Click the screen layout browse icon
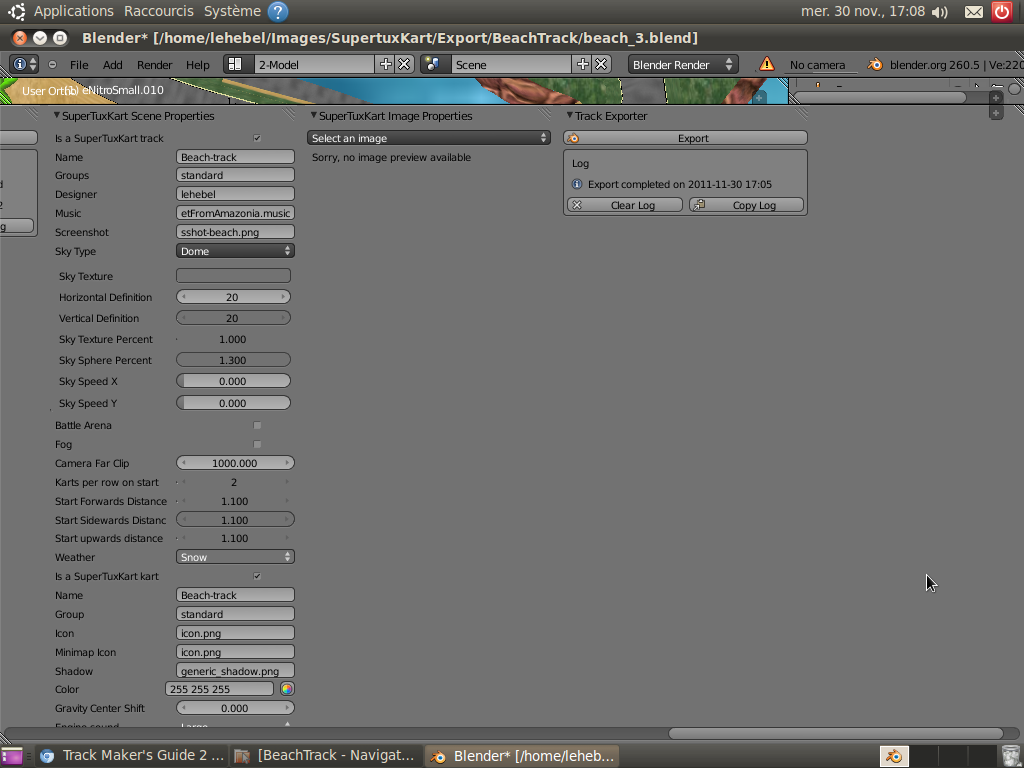This screenshot has width=1024, height=768. 235,64
